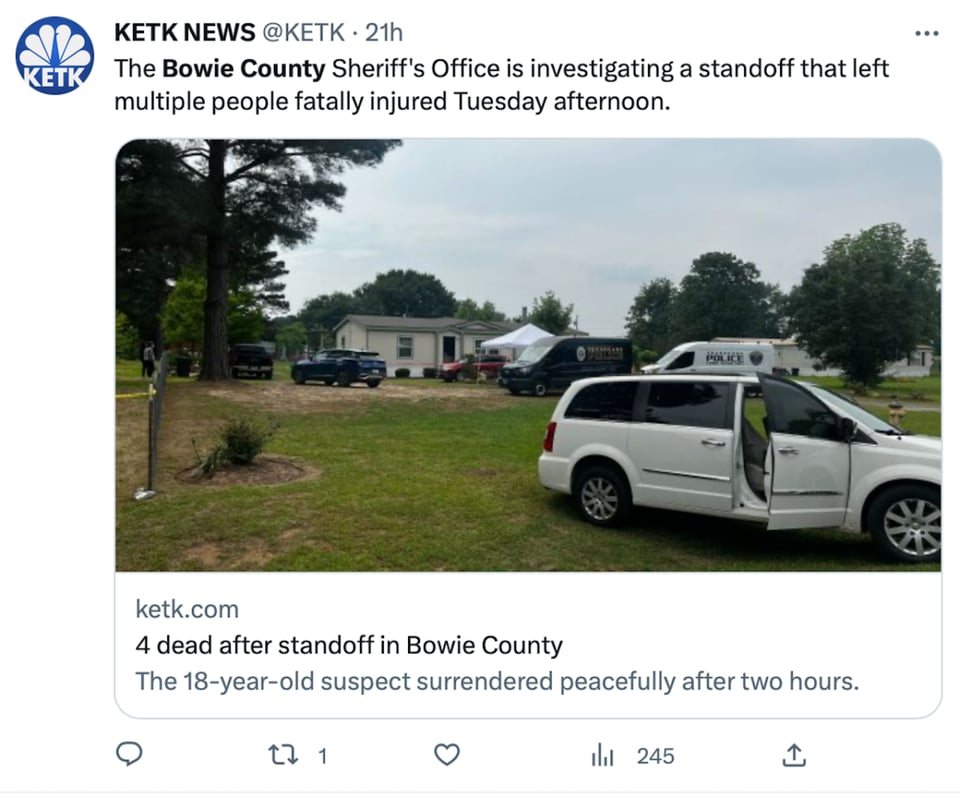This screenshot has height=798, width=960.
Task: Open '4 dead after standoff in Bowie County' headline
Action: pos(349,645)
